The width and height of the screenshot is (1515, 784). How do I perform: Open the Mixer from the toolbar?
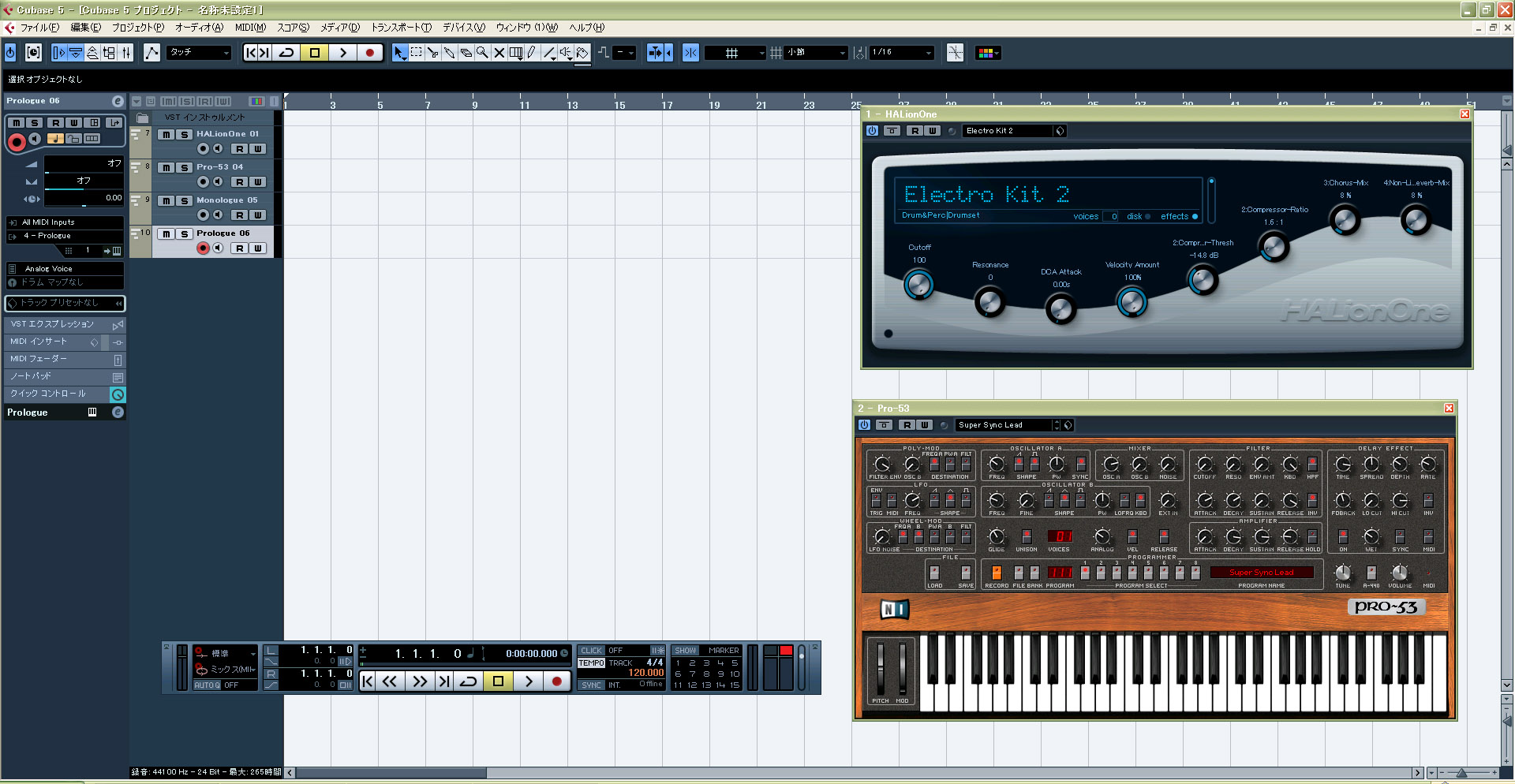click(x=126, y=53)
